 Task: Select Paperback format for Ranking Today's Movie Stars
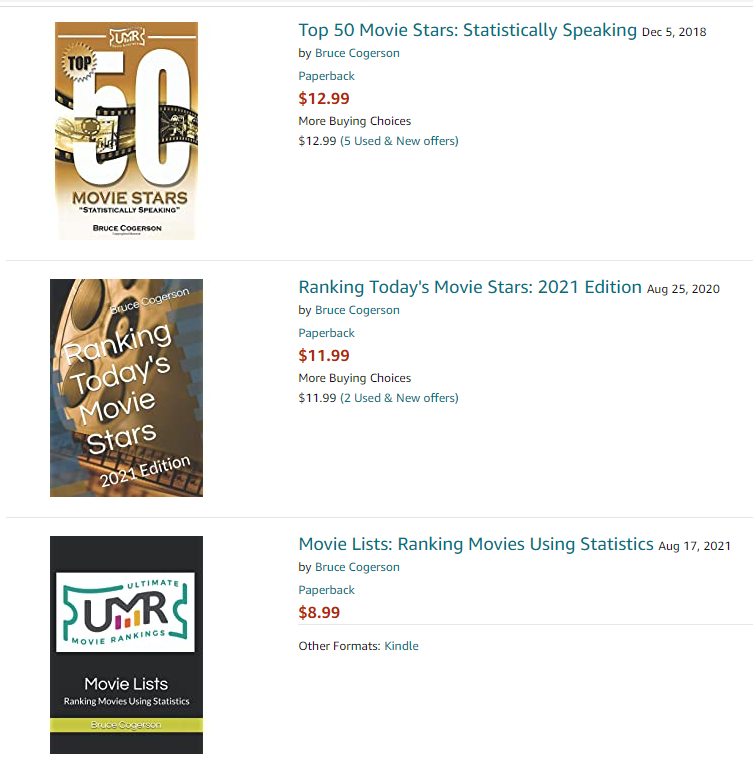tap(326, 333)
